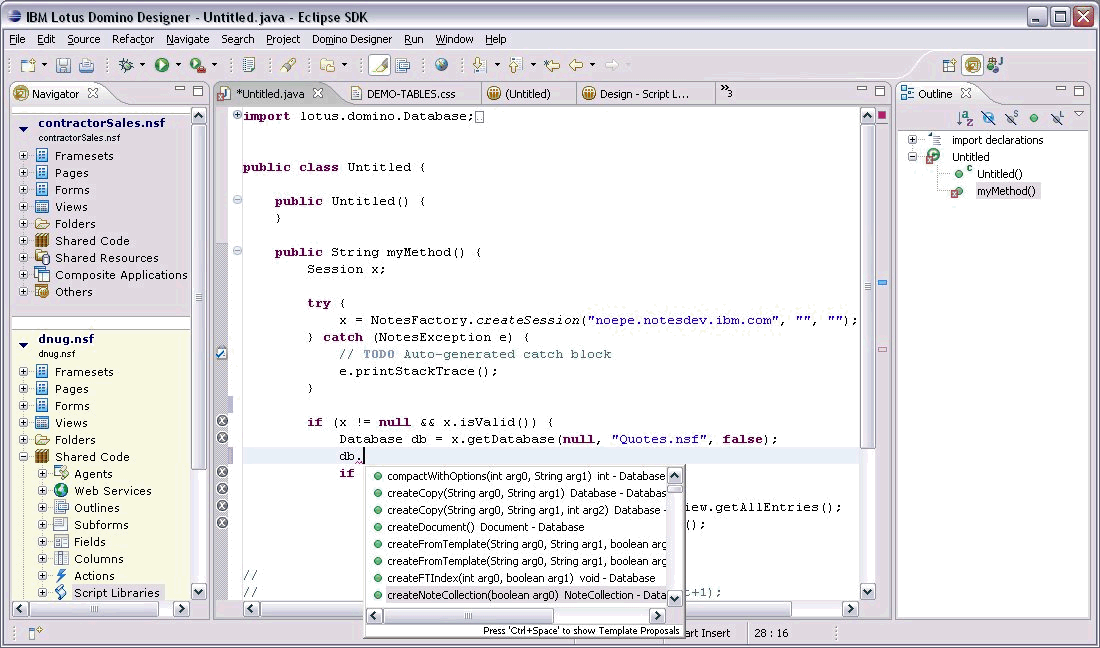Click the Open Type document icon

(x=248, y=65)
